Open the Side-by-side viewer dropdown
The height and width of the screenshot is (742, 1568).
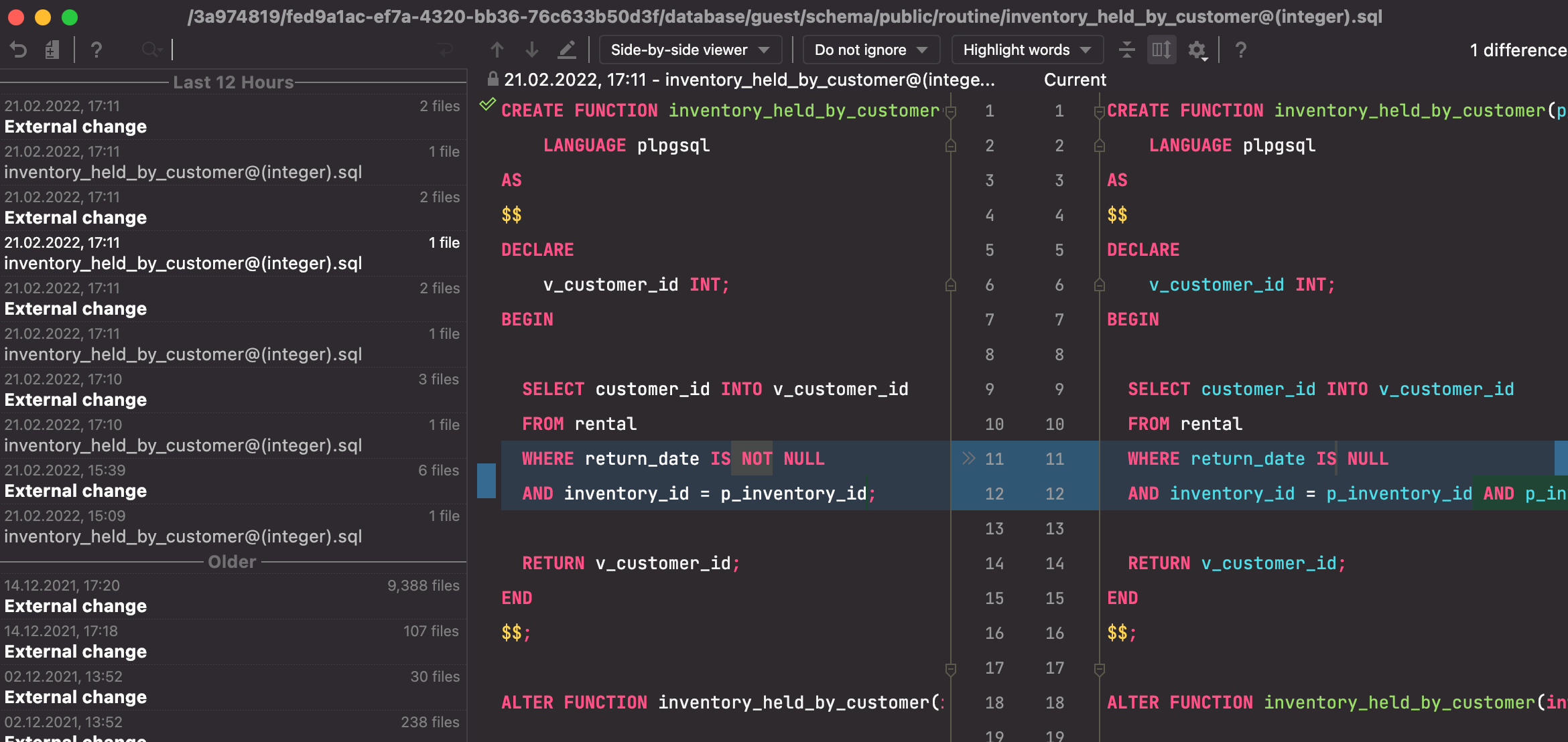point(690,50)
